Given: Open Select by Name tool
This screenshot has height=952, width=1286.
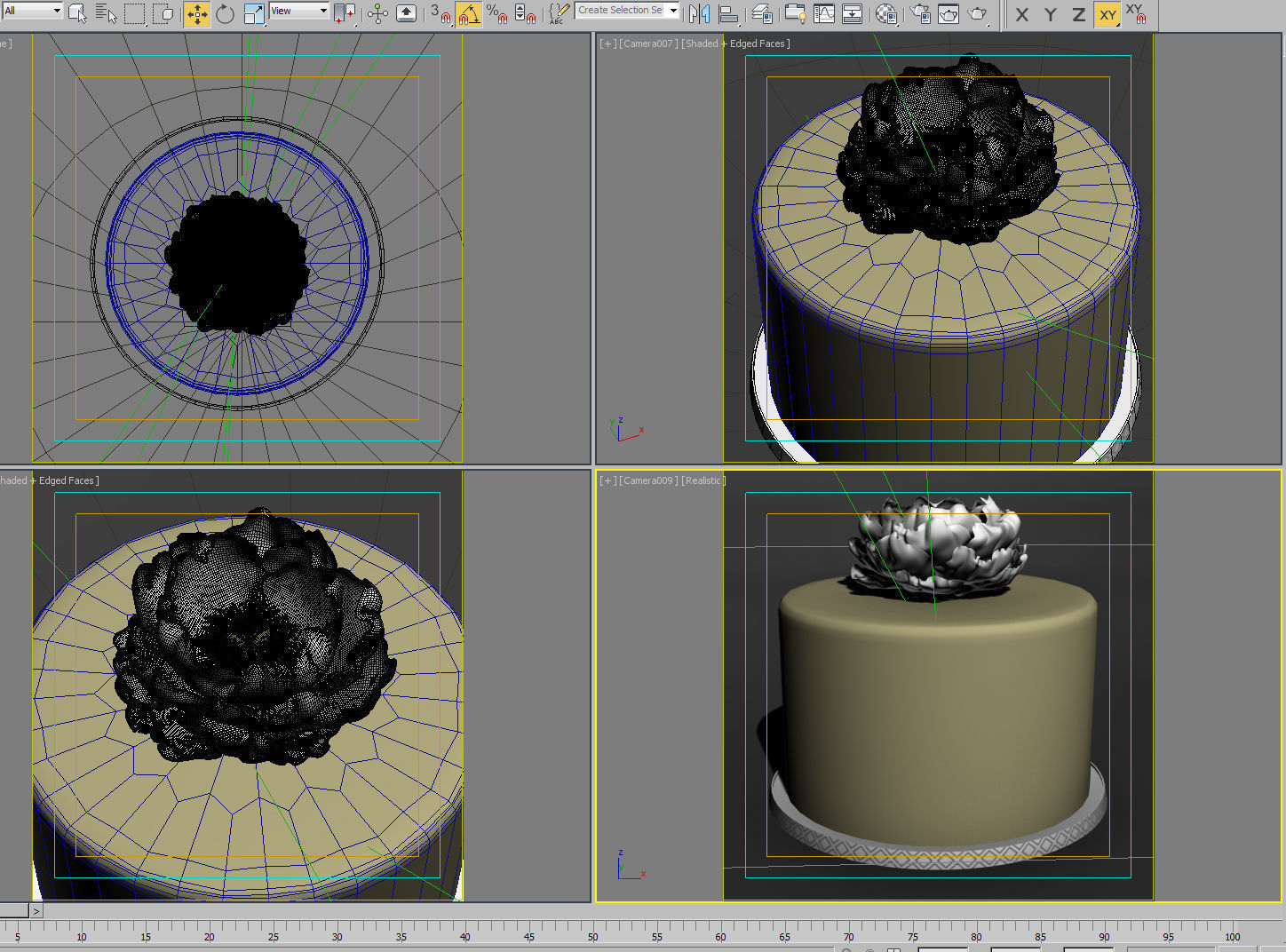Looking at the screenshot, I should [106, 13].
